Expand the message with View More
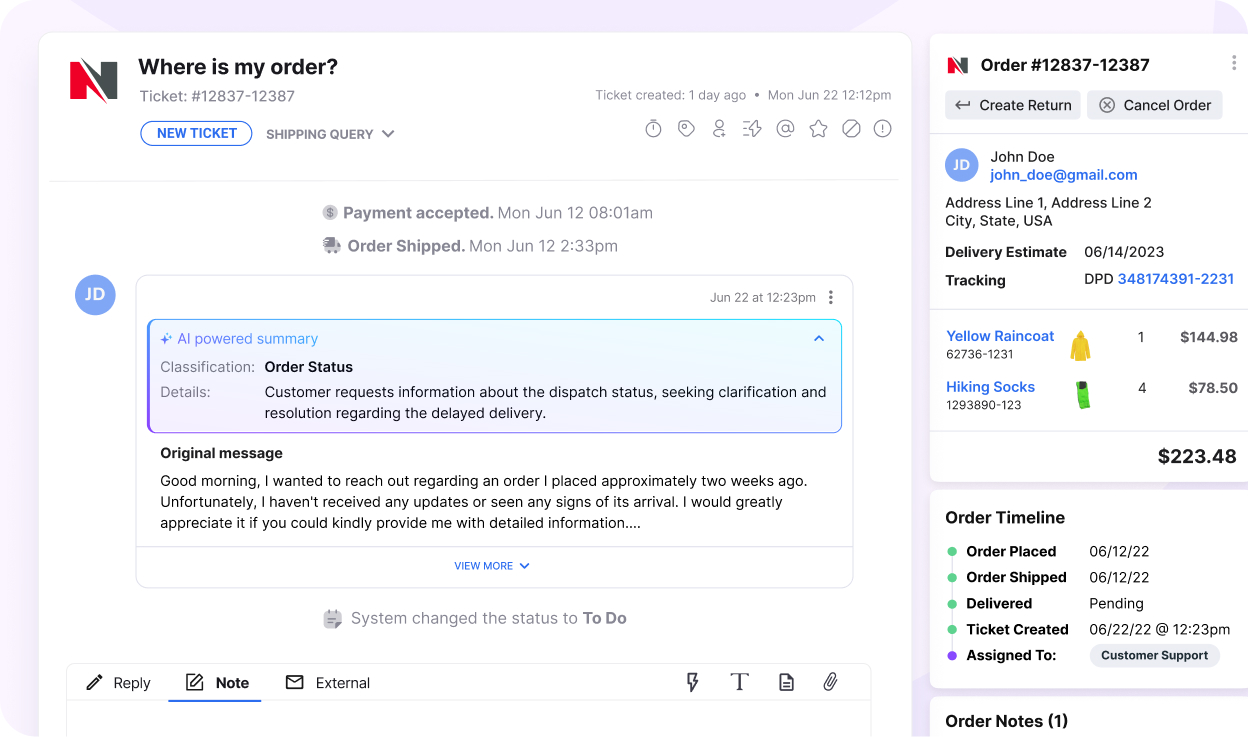The image size is (1248, 737). [492, 565]
